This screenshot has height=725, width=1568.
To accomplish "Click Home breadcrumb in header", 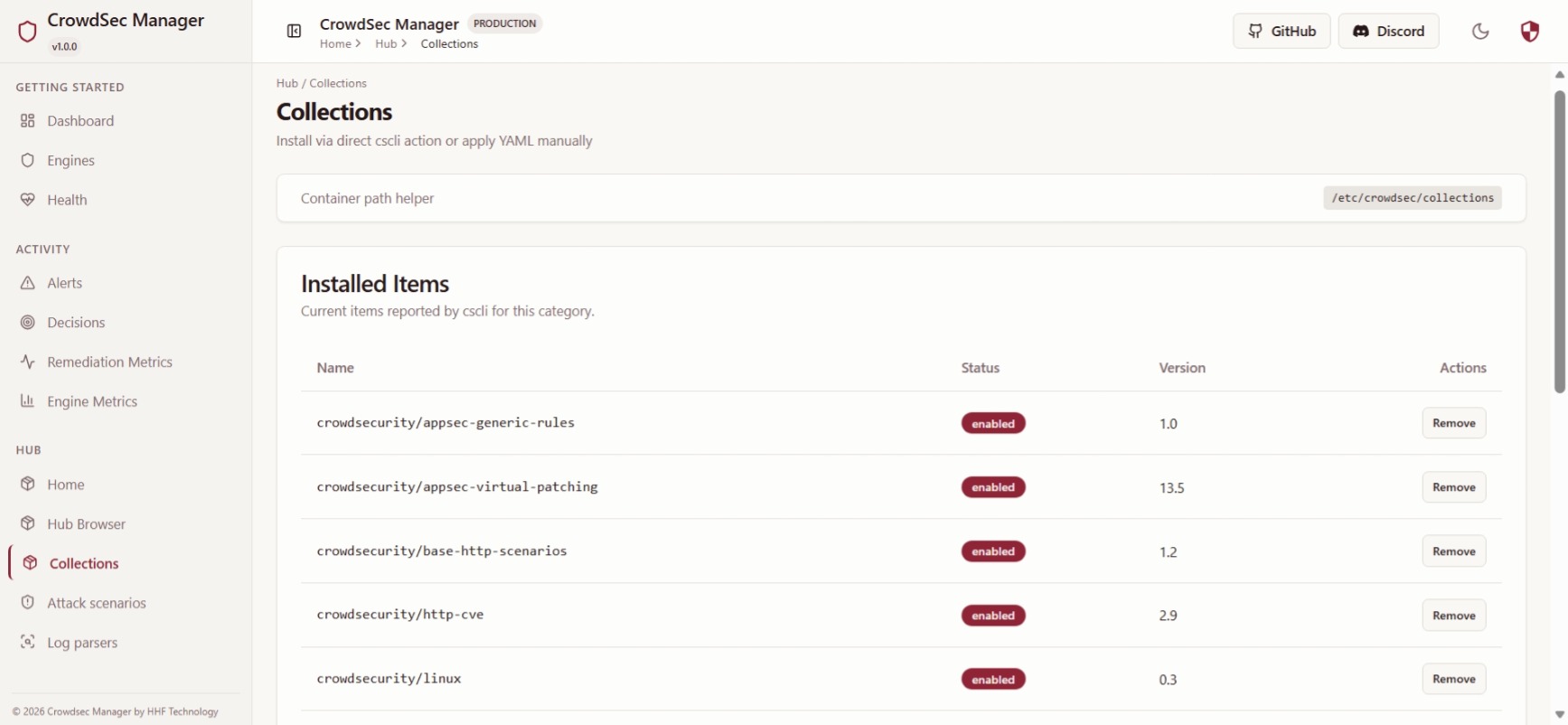I will (334, 43).
